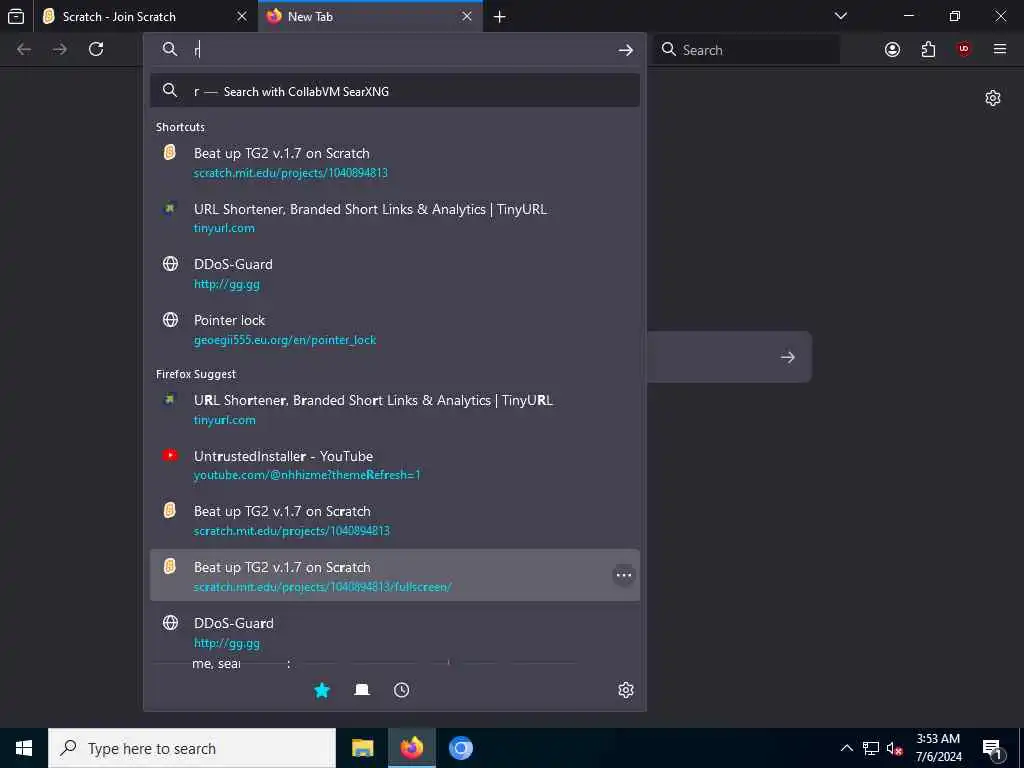
Task: Open the Extensions puzzle icon
Action: [928, 49]
